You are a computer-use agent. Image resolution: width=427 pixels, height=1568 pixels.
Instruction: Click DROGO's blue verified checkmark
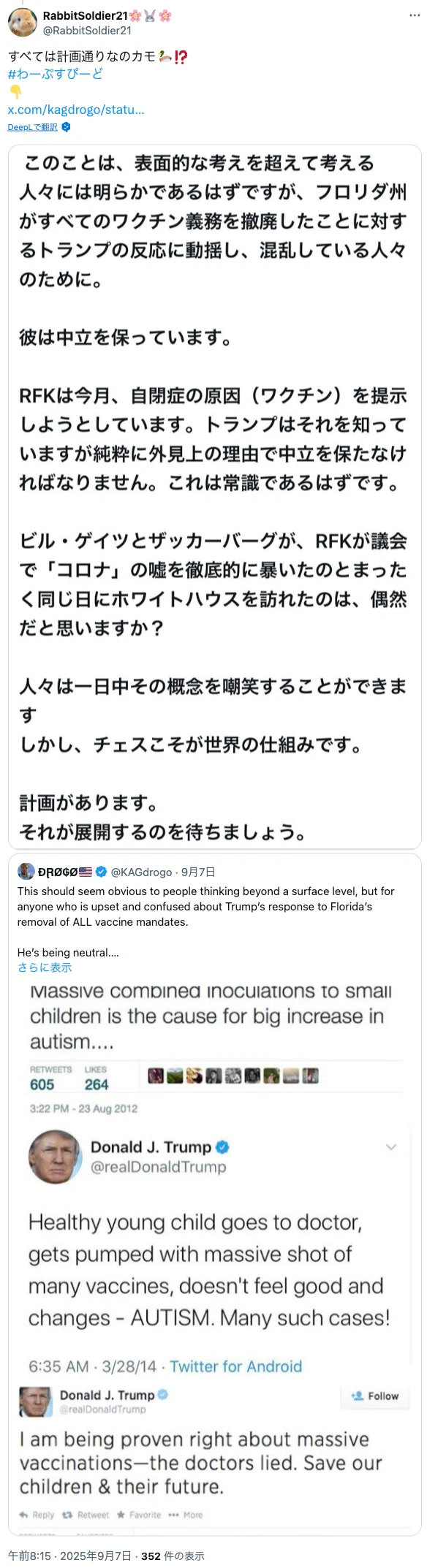102,872
